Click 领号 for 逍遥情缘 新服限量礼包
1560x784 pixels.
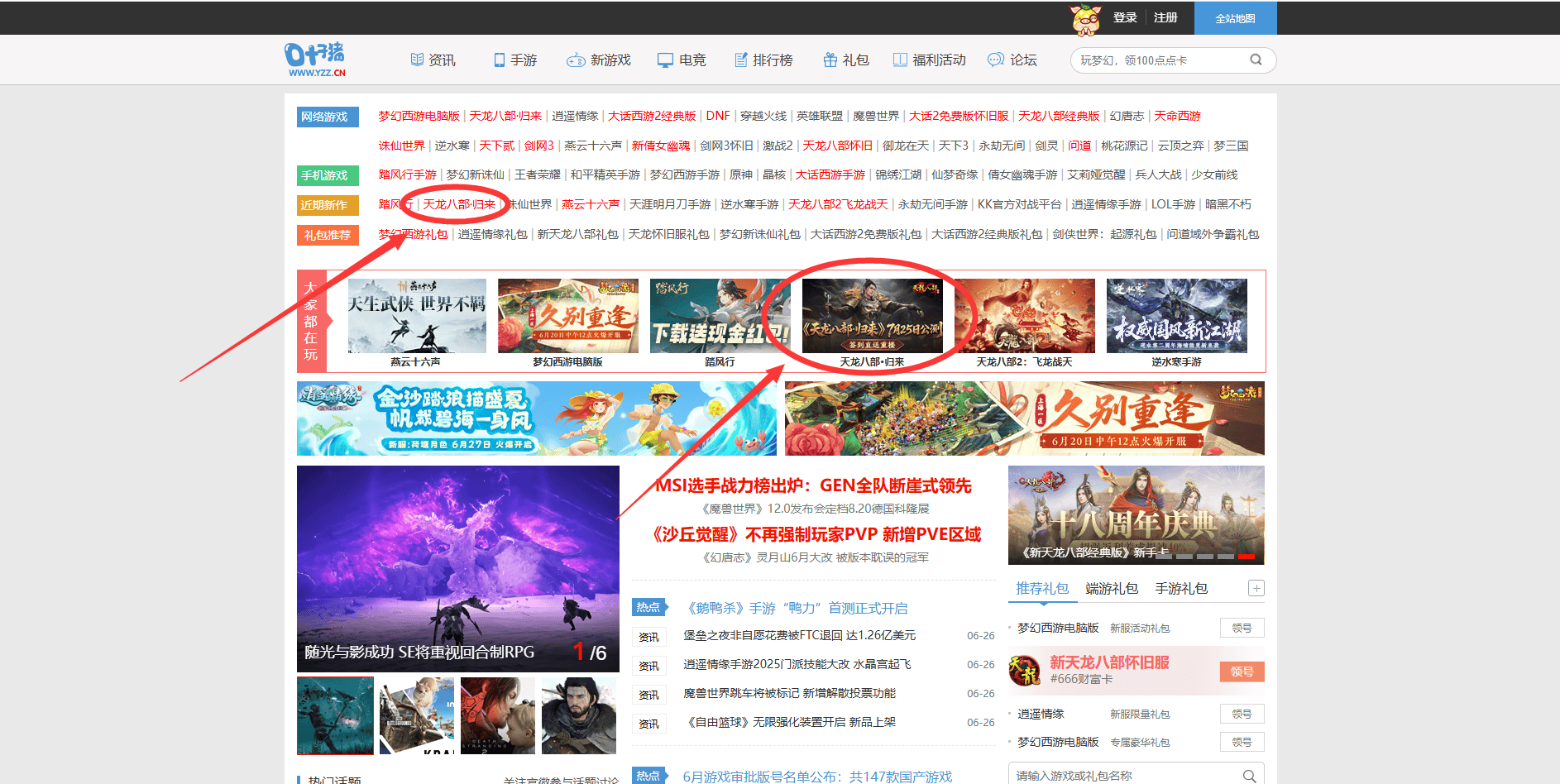coord(1242,714)
